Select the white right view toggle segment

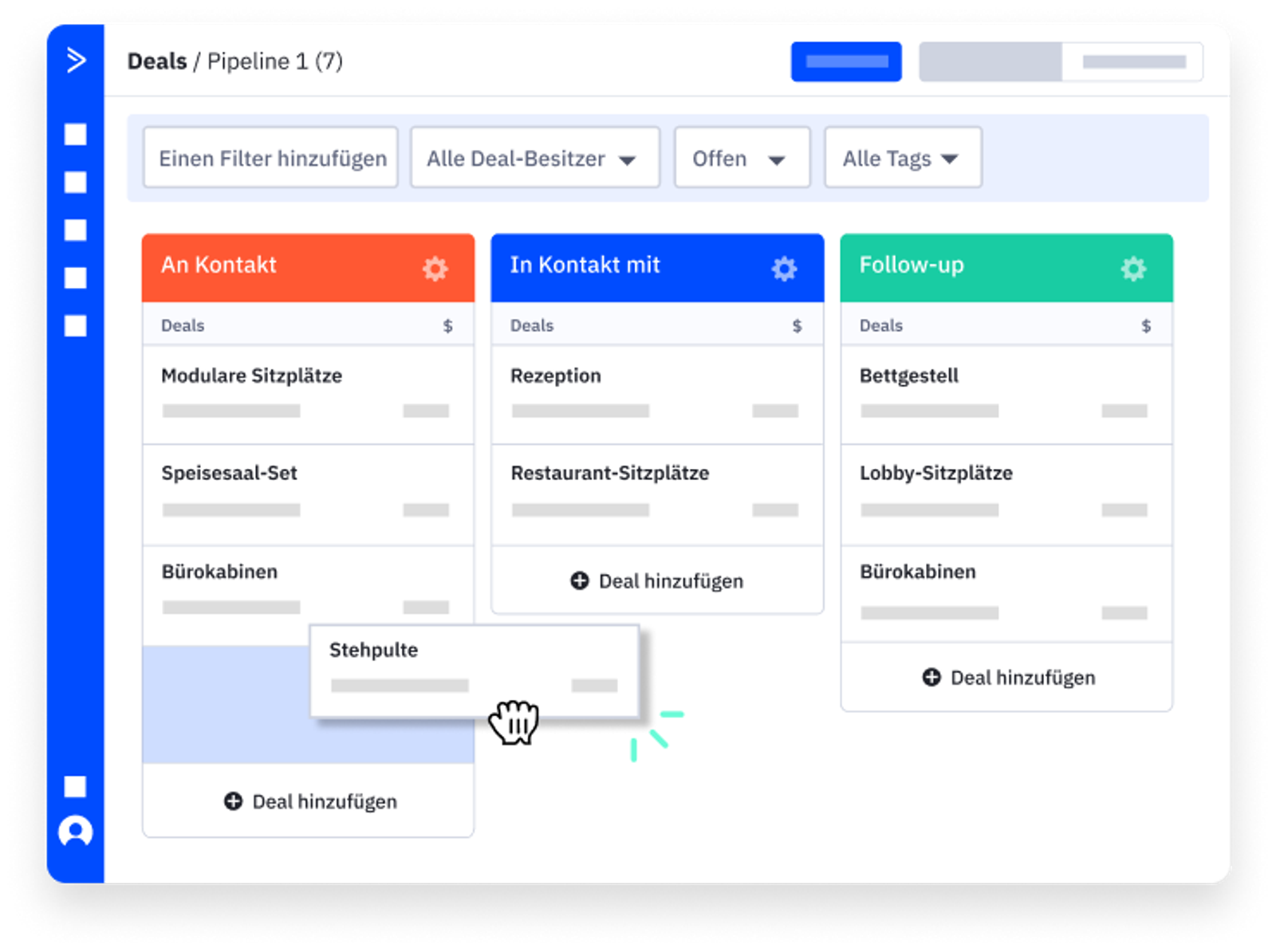point(1132,61)
